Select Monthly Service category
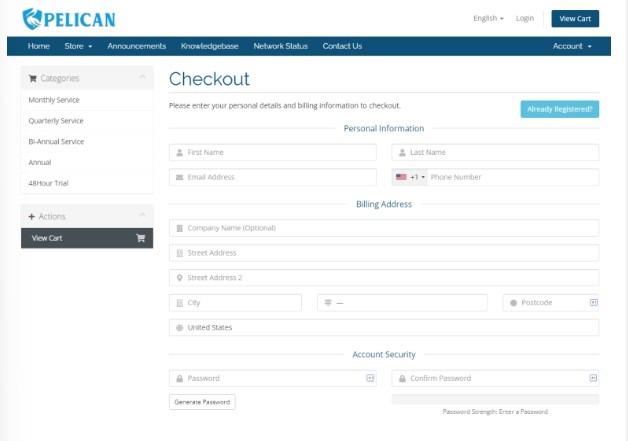The width and height of the screenshot is (628, 441). [x=55, y=100]
